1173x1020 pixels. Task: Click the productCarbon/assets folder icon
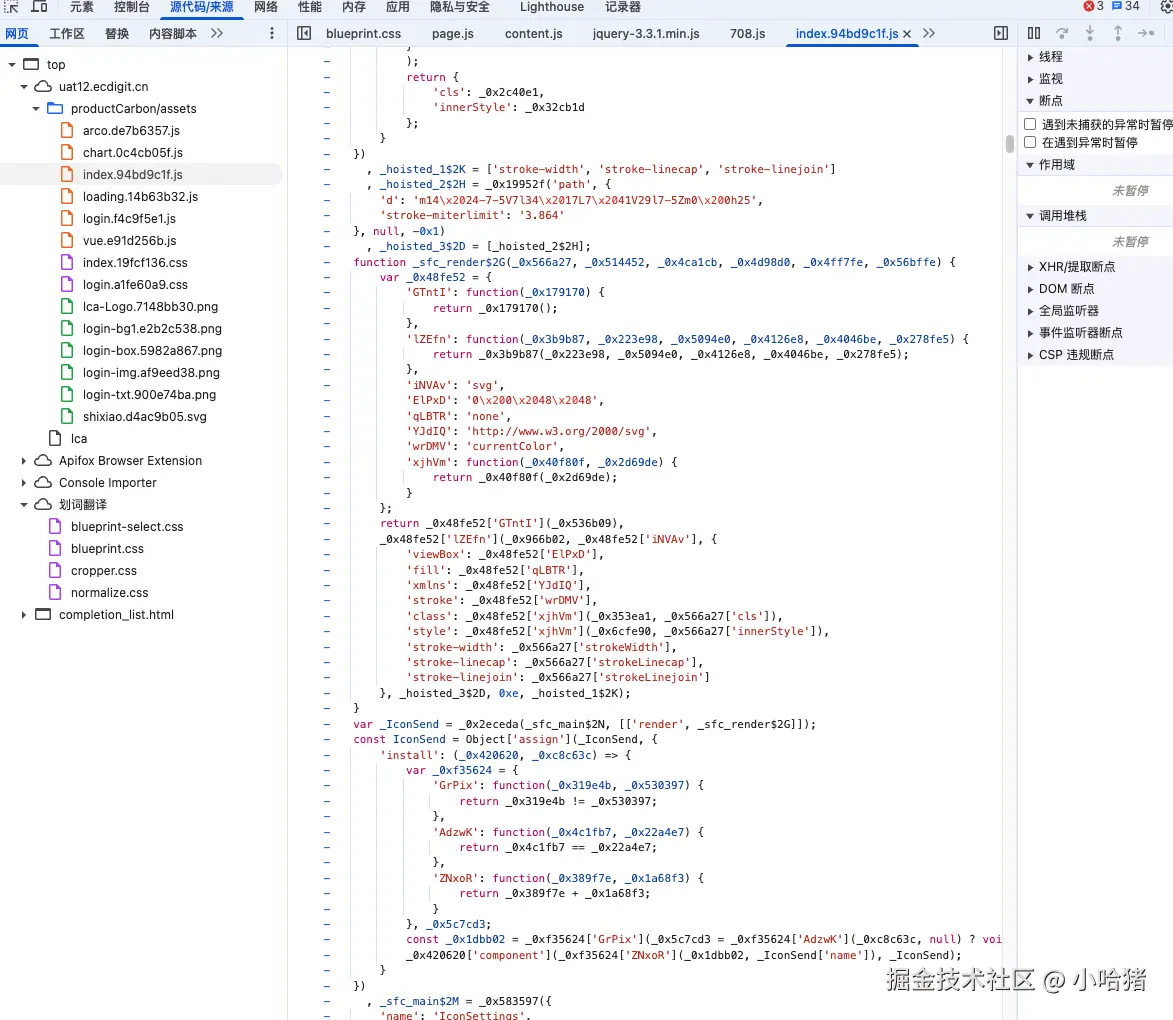coord(55,109)
